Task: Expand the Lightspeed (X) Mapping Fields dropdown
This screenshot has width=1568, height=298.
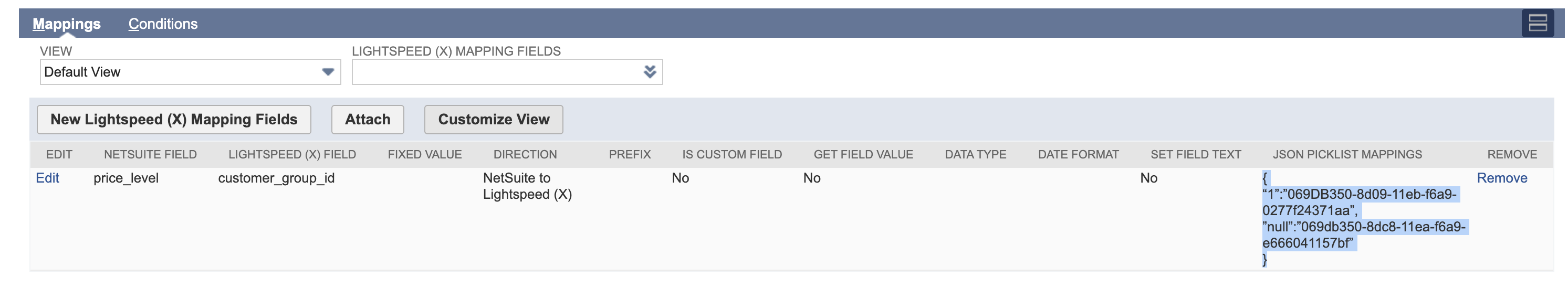Action: click(650, 72)
